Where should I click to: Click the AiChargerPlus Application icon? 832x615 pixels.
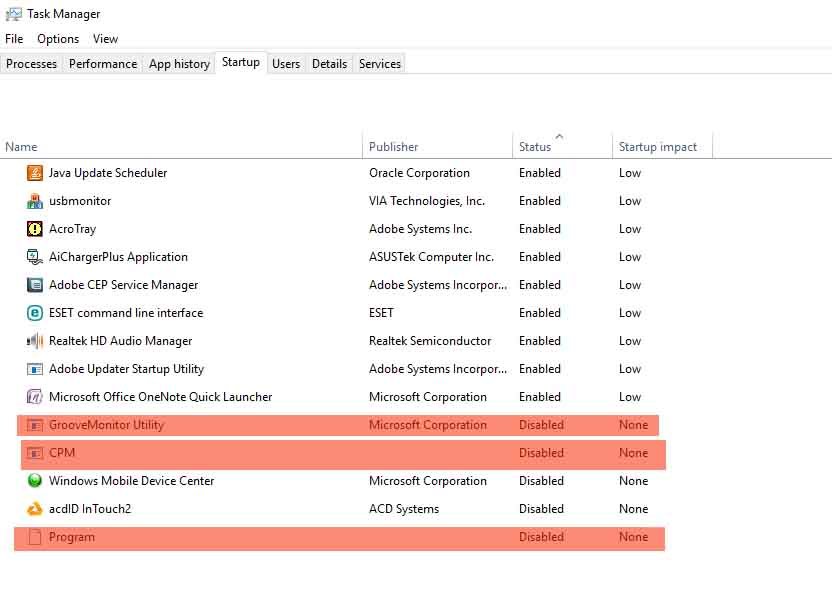(35, 257)
